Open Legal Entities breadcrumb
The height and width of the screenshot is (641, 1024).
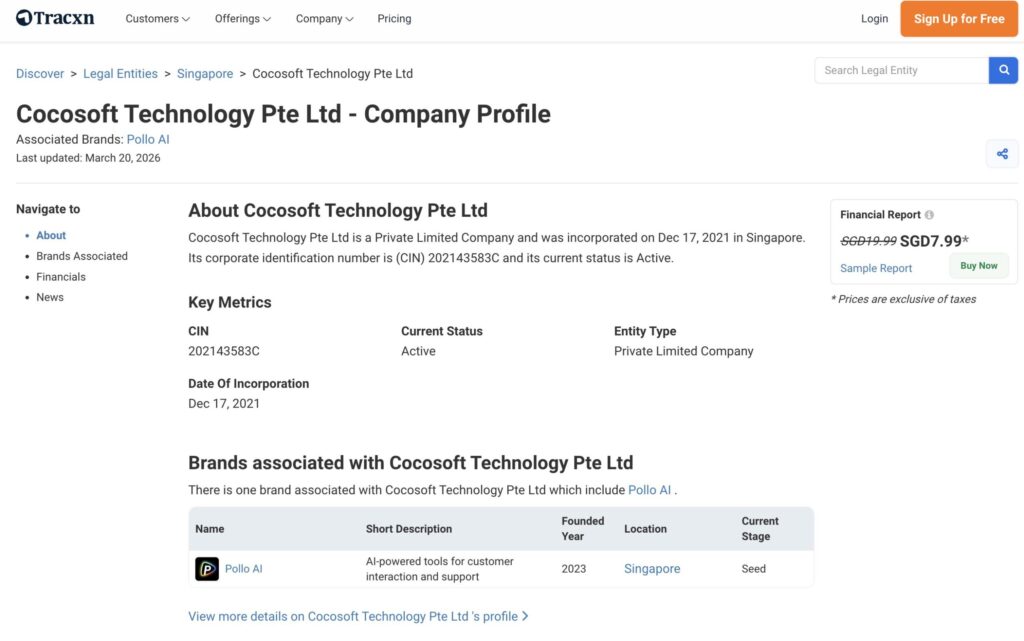tap(120, 74)
